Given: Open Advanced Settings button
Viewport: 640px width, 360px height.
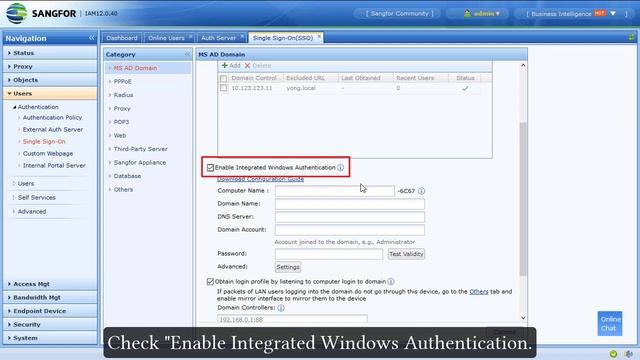Looking at the screenshot, I should tap(288, 267).
